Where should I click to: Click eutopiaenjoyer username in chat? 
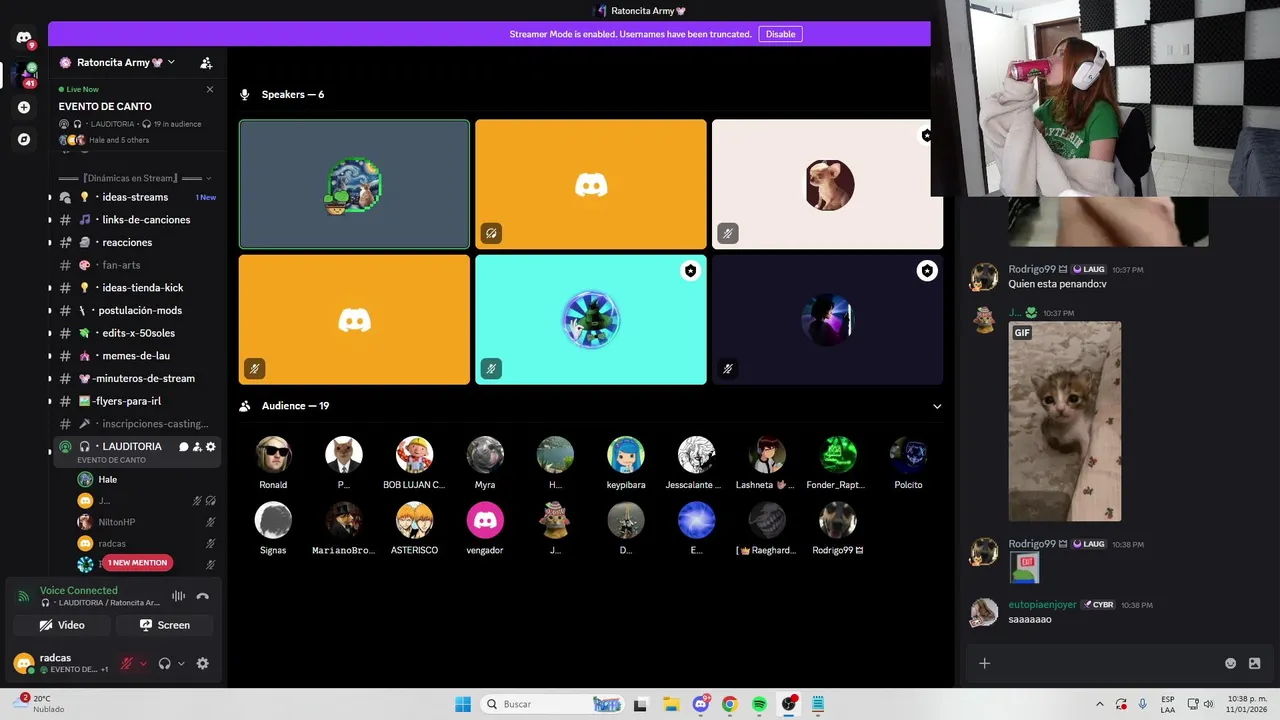coord(1042,604)
